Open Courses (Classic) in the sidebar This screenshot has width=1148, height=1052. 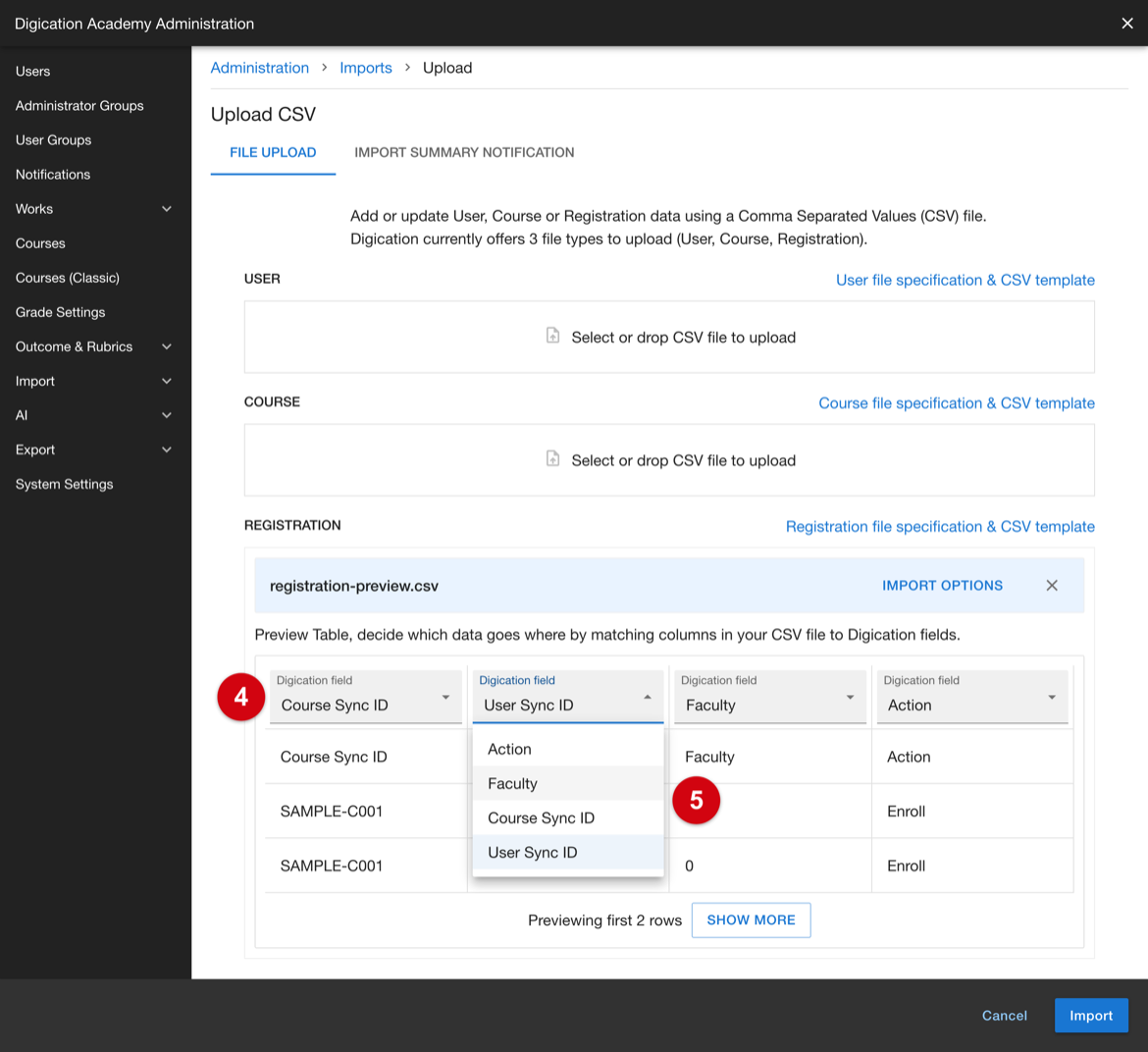(68, 278)
